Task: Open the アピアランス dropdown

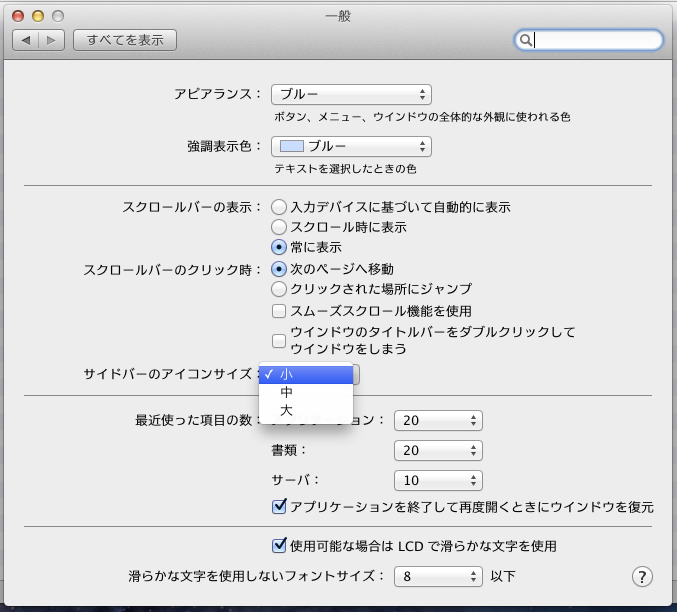Action: click(x=351, y=94)
